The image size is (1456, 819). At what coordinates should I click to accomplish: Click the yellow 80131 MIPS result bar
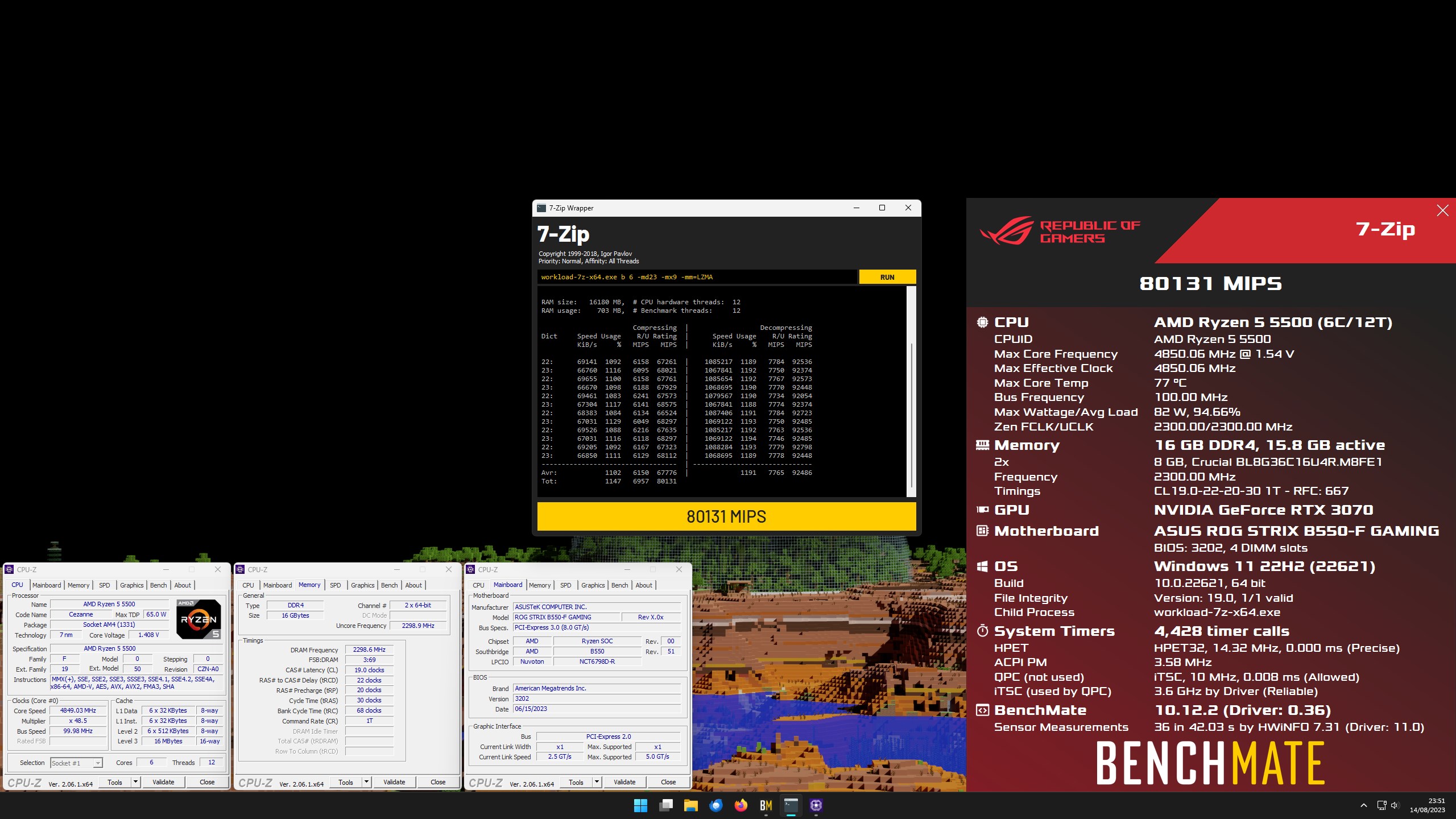pyautogui.click(x=726, y=516)
